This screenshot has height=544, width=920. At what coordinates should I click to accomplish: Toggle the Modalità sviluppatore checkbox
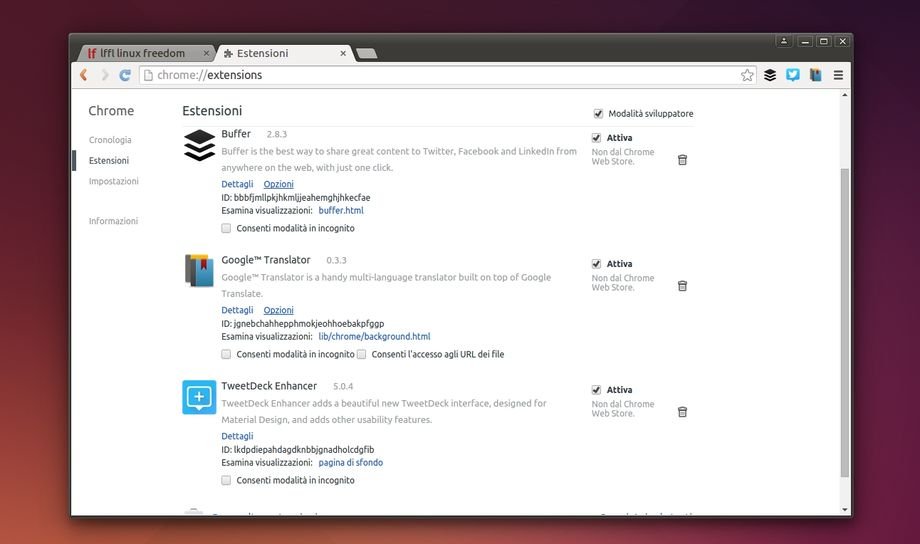(x=598, y=113)
